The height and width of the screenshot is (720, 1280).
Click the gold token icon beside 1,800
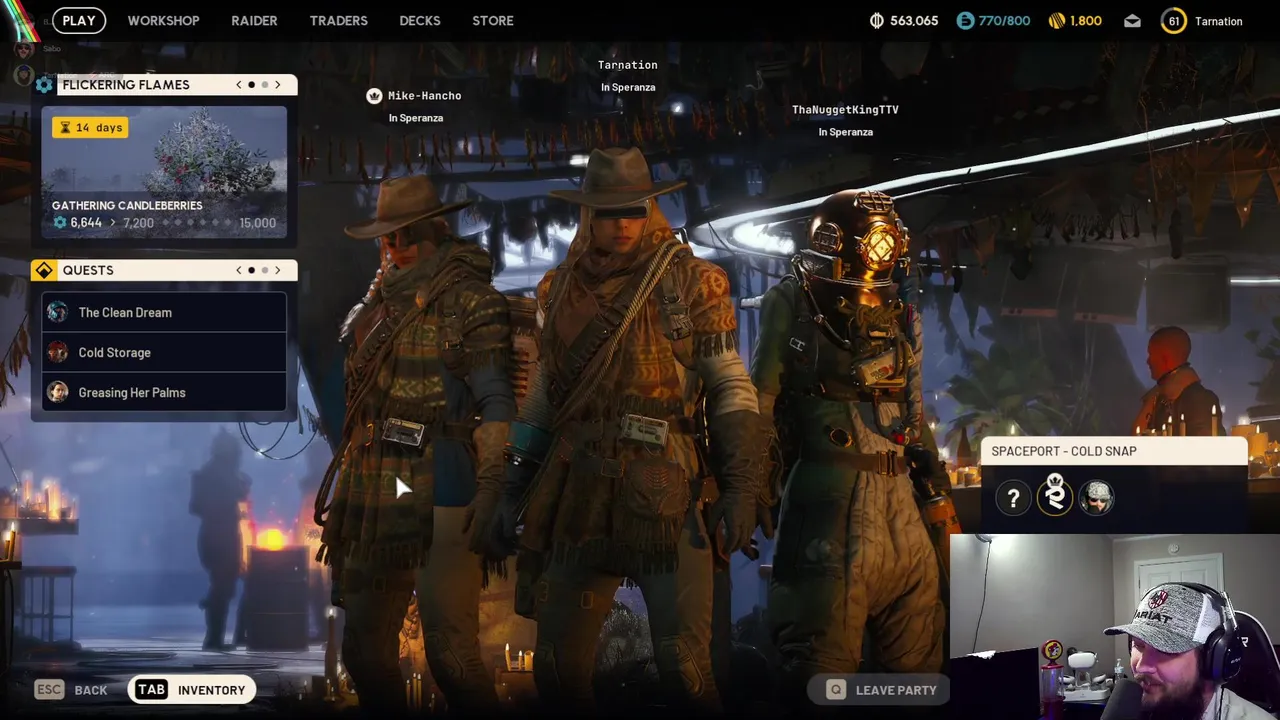[x=1057, y=21]
